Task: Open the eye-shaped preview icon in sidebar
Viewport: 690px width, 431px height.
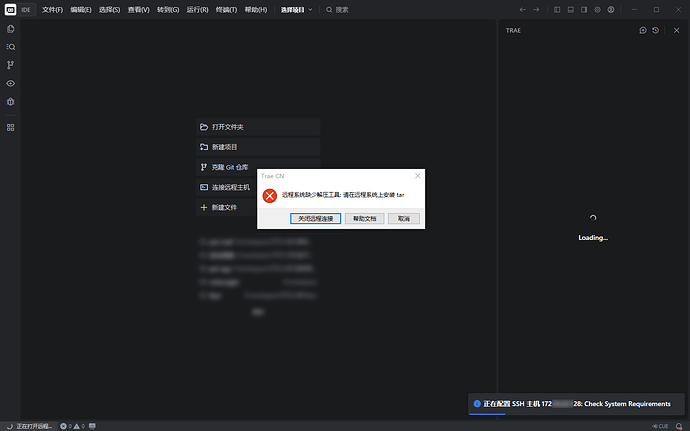Action: pyautogui.click(x=11, y=83)
